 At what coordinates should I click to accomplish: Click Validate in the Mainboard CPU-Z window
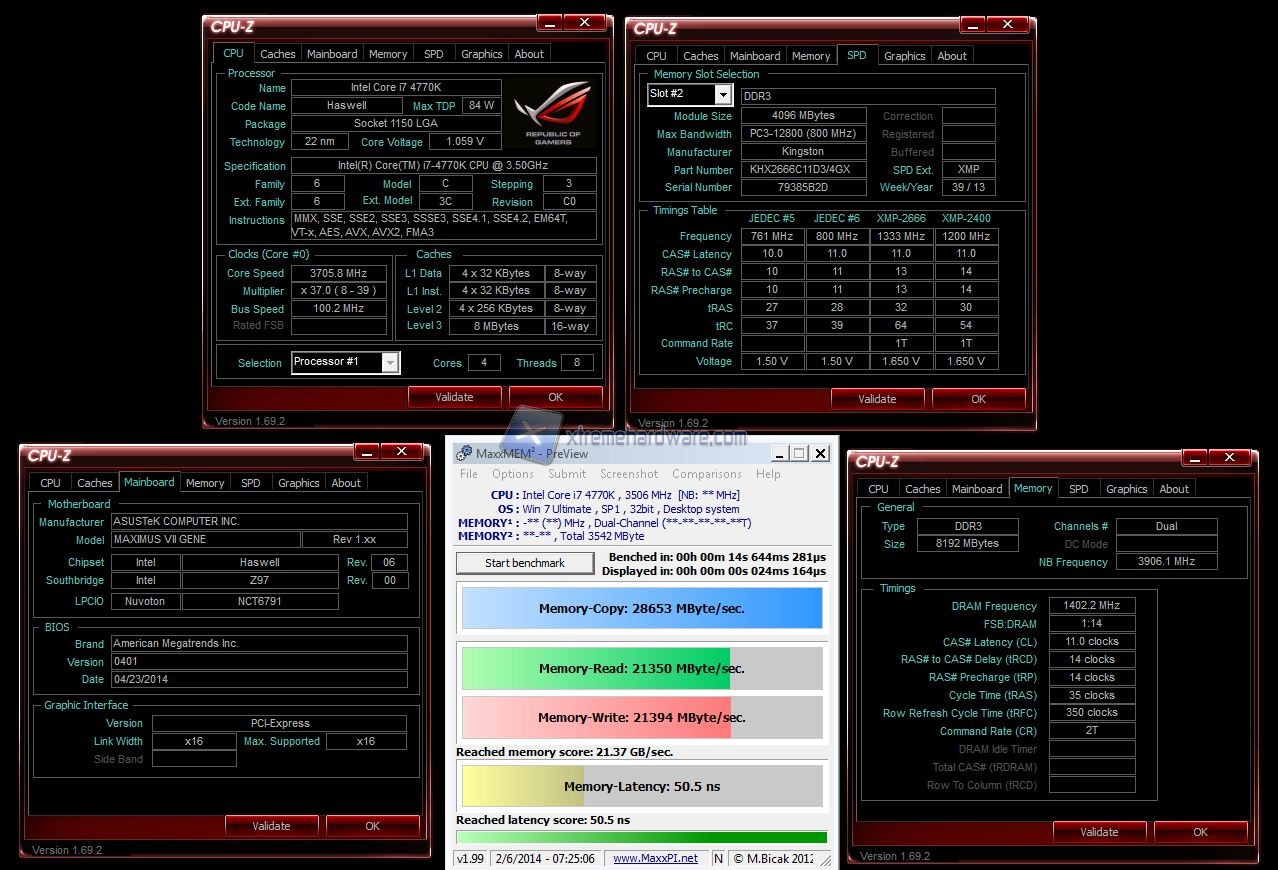click(271, 826)
